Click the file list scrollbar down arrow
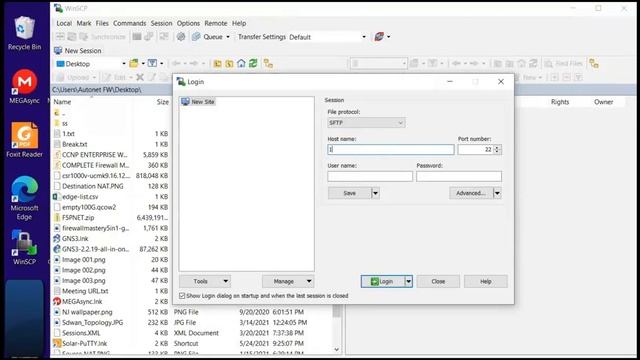The width and height of the screenshot is (640, 360). (x=336, y=349)
